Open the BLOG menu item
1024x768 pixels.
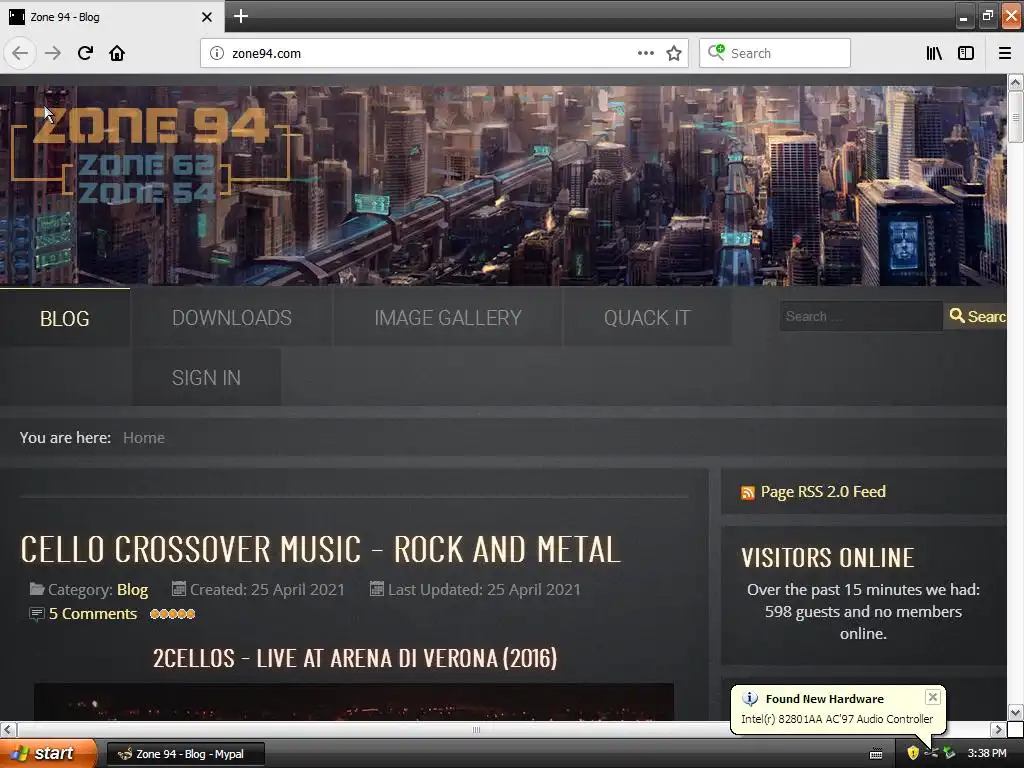(65, 318)
